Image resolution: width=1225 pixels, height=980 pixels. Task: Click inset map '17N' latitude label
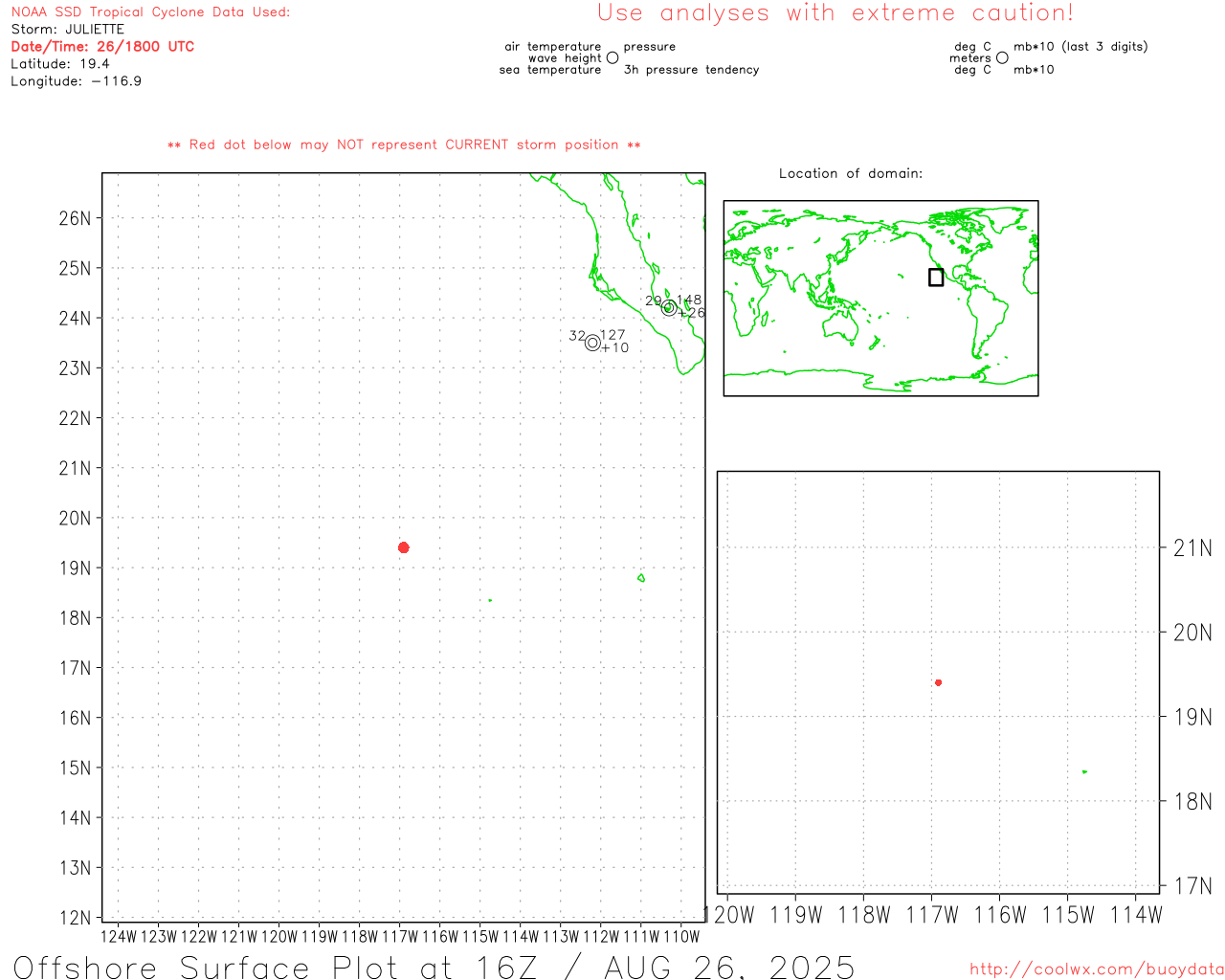(1192, 886)
